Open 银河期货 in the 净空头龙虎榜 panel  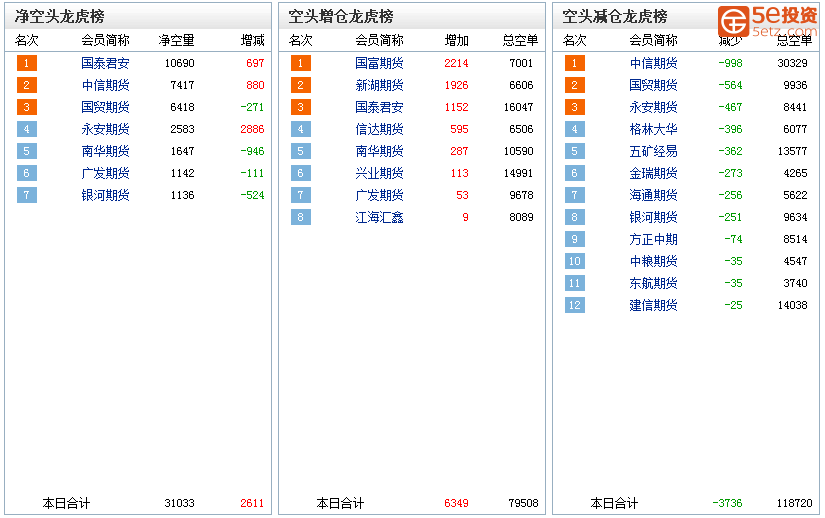point(105,196)
